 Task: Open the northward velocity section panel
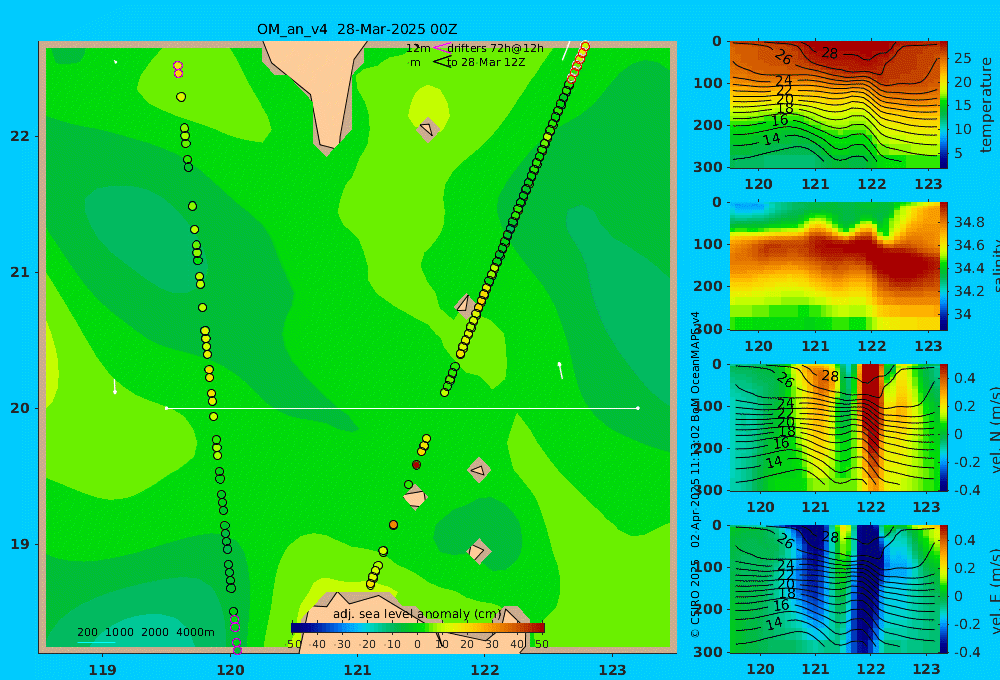pos(835,427)
